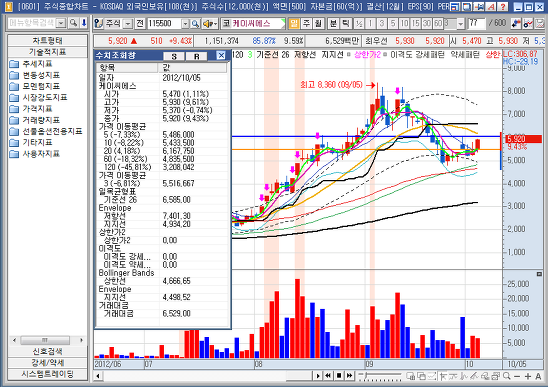Screen dimensions: 548x387
Task: Click the magnifier zoom icon in bottom toolbar
Action: click(x=506, y=376)
